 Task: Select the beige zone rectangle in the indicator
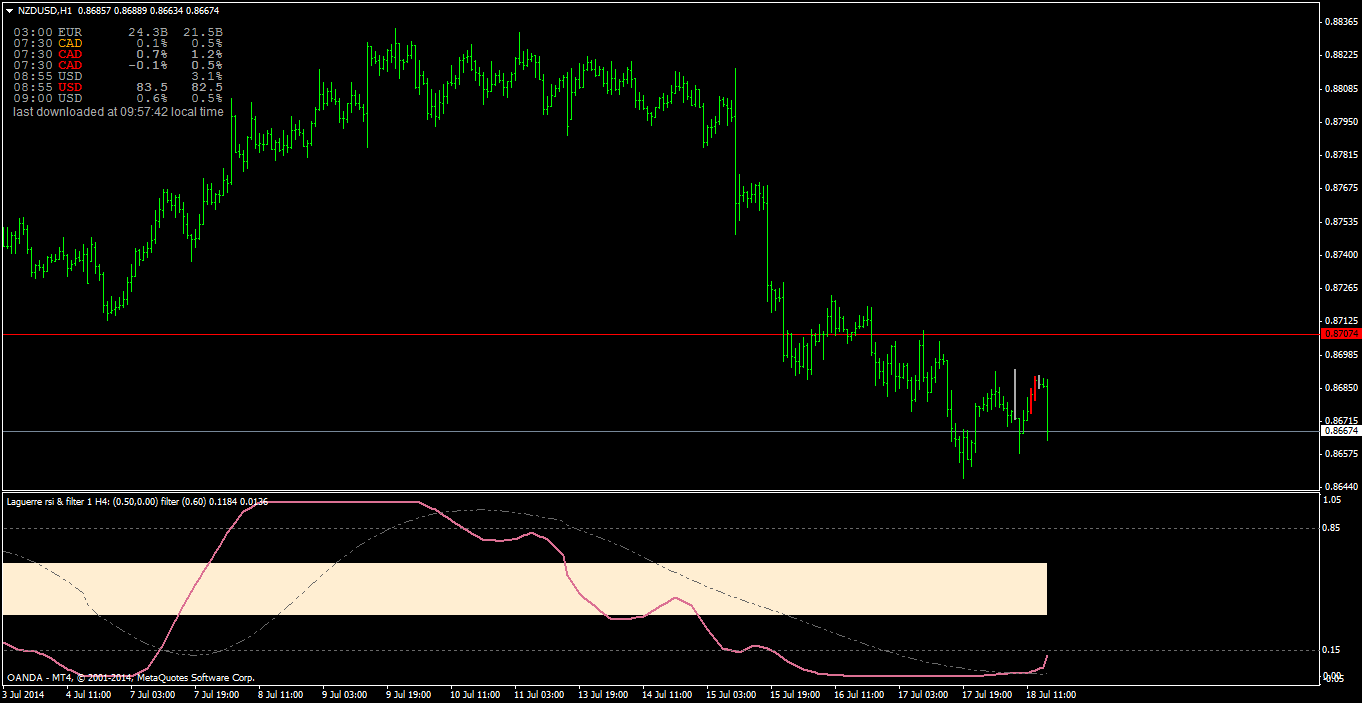click(x=525, y=588)
